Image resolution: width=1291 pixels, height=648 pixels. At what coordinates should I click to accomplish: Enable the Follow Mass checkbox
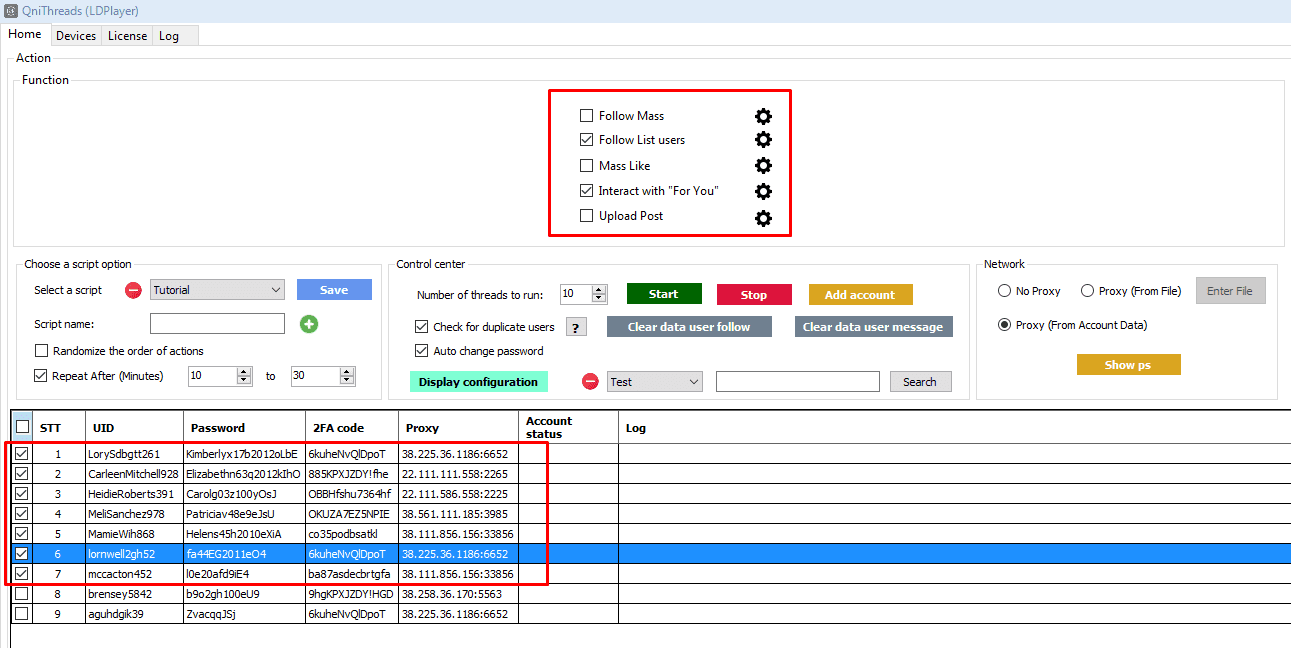pyautogui.click(x=587, y=116)
